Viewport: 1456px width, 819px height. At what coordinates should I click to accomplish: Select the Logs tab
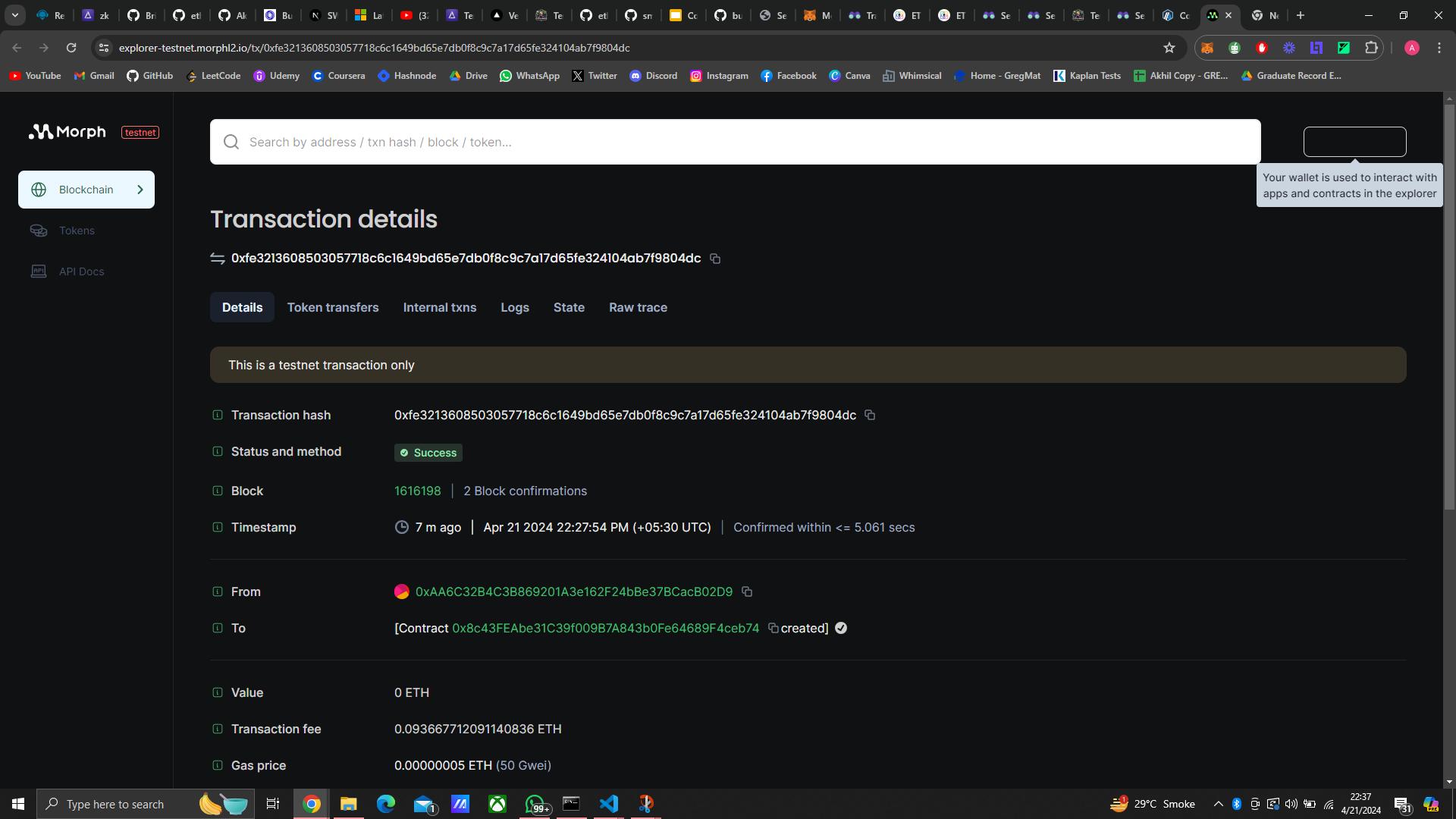pyautogui.click(x=515, y=307)
